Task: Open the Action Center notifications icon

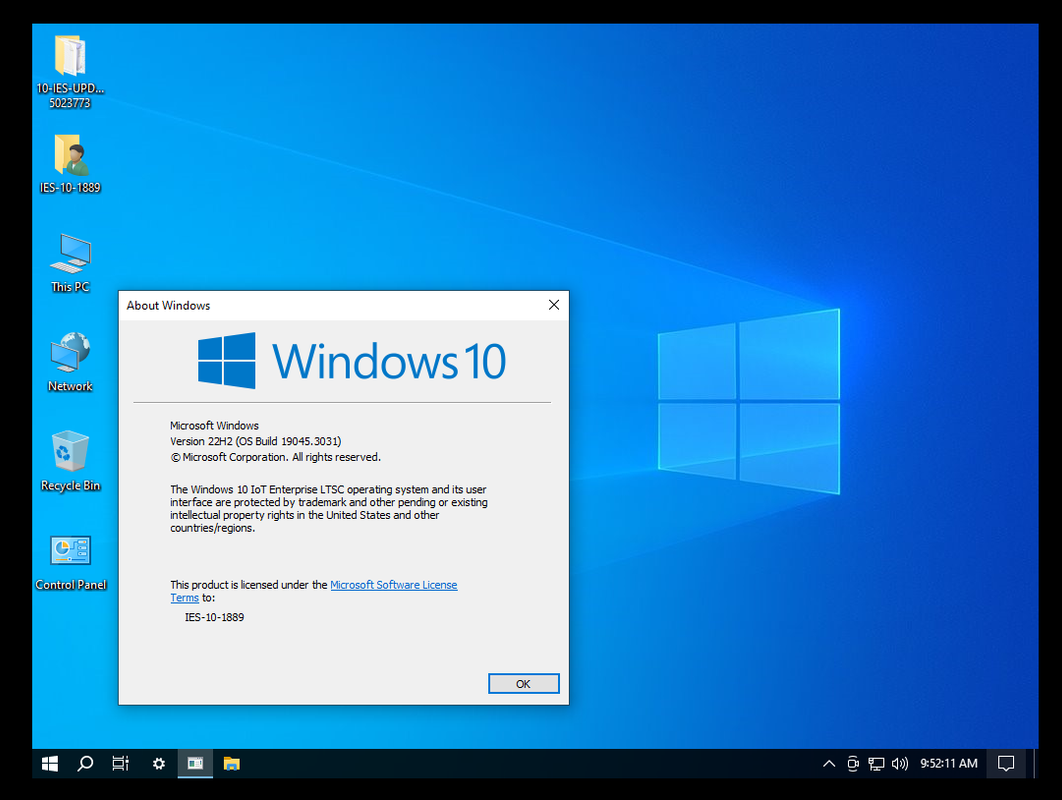Action: (x=1006, y=763)
